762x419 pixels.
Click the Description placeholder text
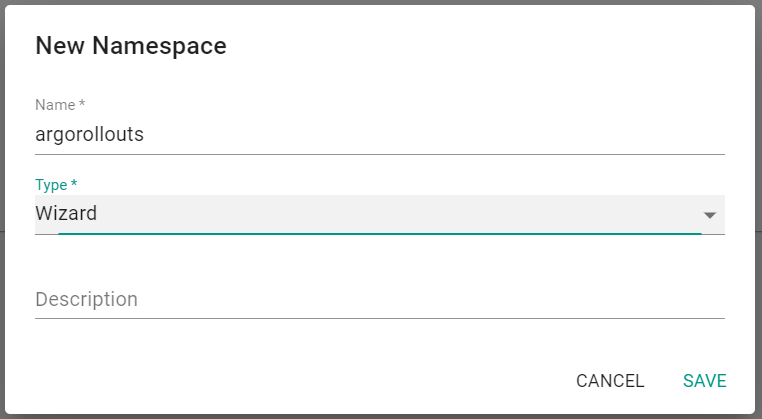(x=86, y=299)
